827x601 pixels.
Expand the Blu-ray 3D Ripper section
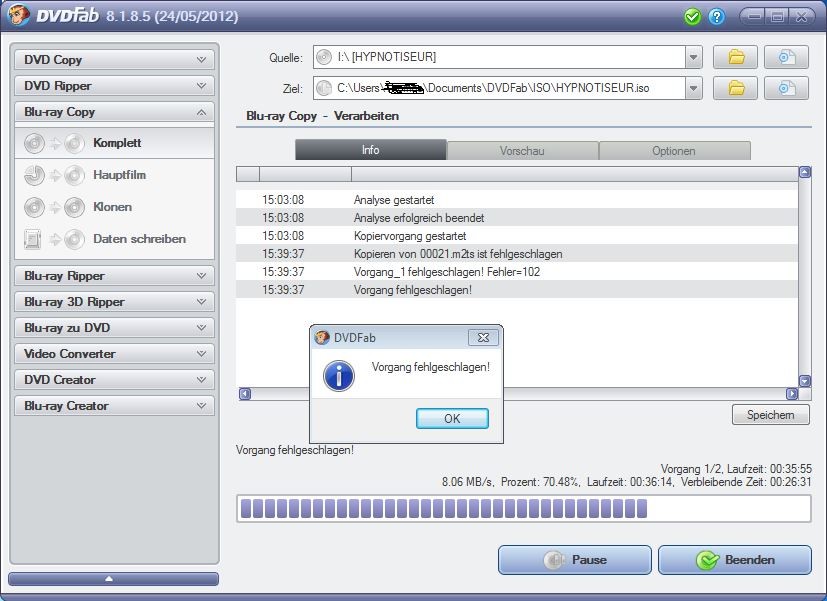pyautogui.click(x=114, y=302)
